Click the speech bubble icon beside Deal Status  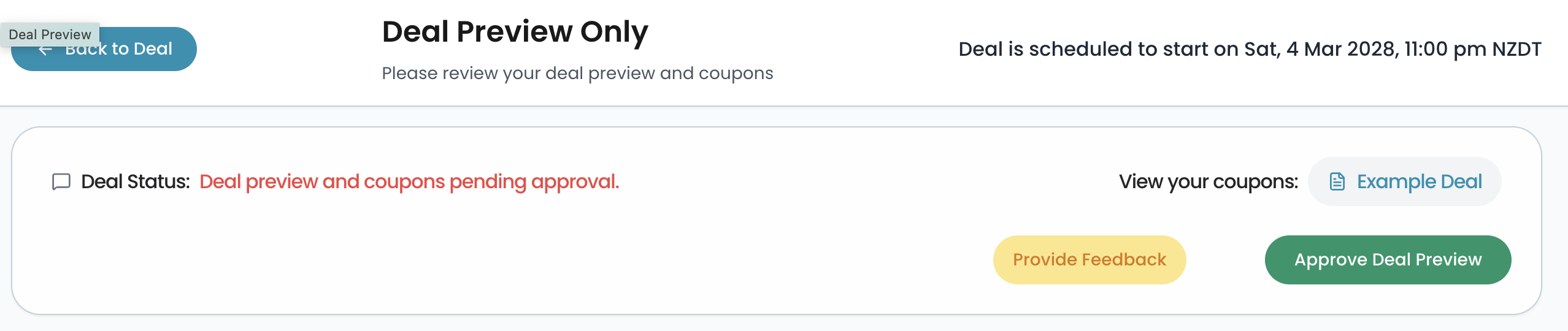click(61, 181)
